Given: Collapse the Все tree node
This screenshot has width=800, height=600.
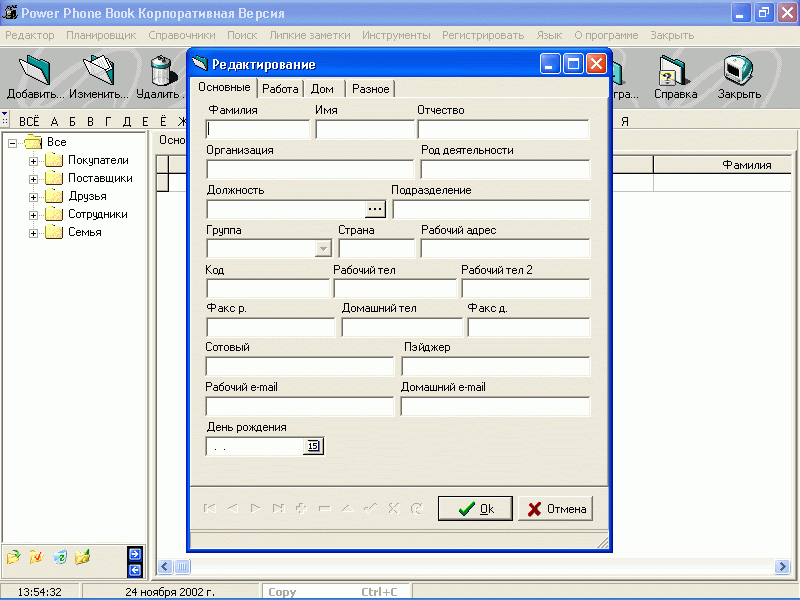Looking at the screenshot, I should point(13,143).
